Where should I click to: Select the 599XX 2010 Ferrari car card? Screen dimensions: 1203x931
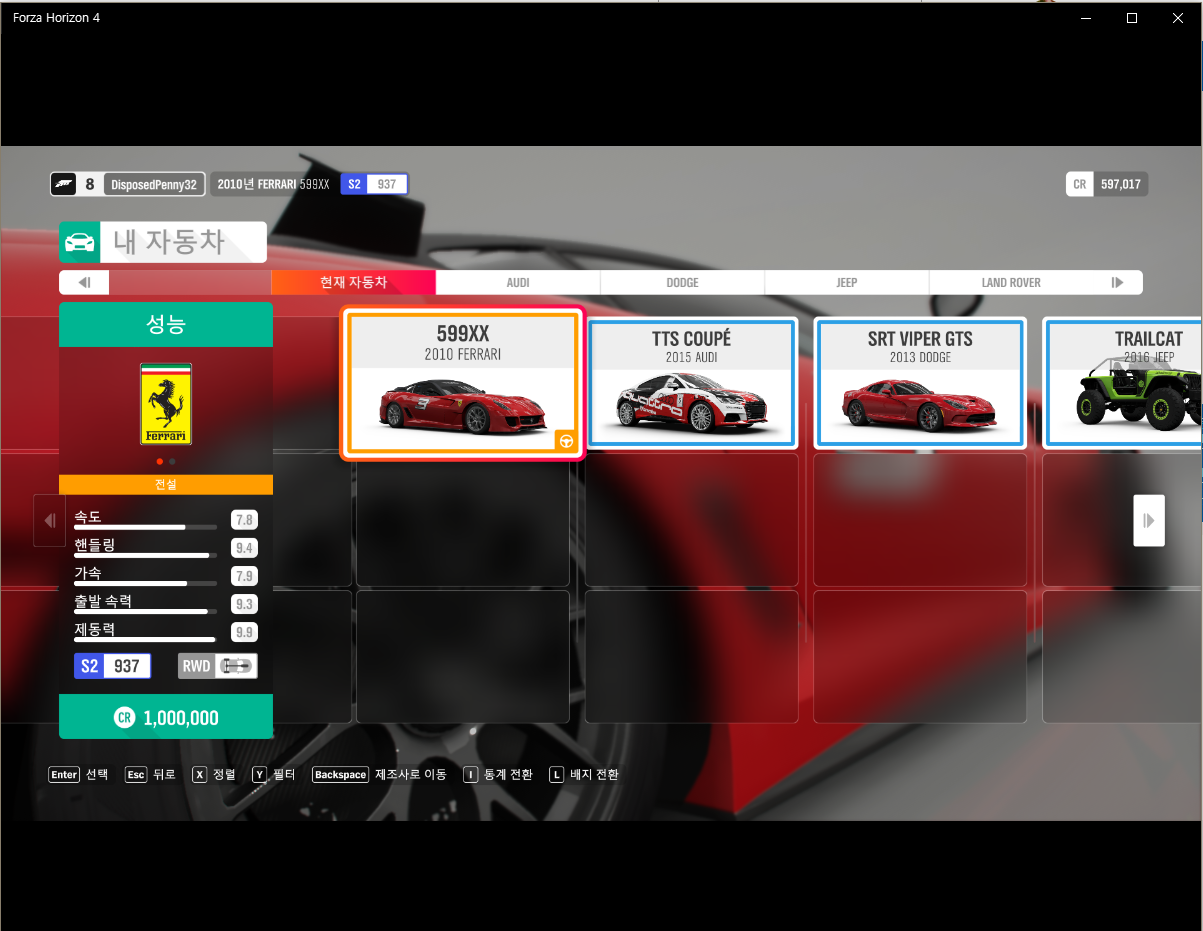(x=463, y=384)
